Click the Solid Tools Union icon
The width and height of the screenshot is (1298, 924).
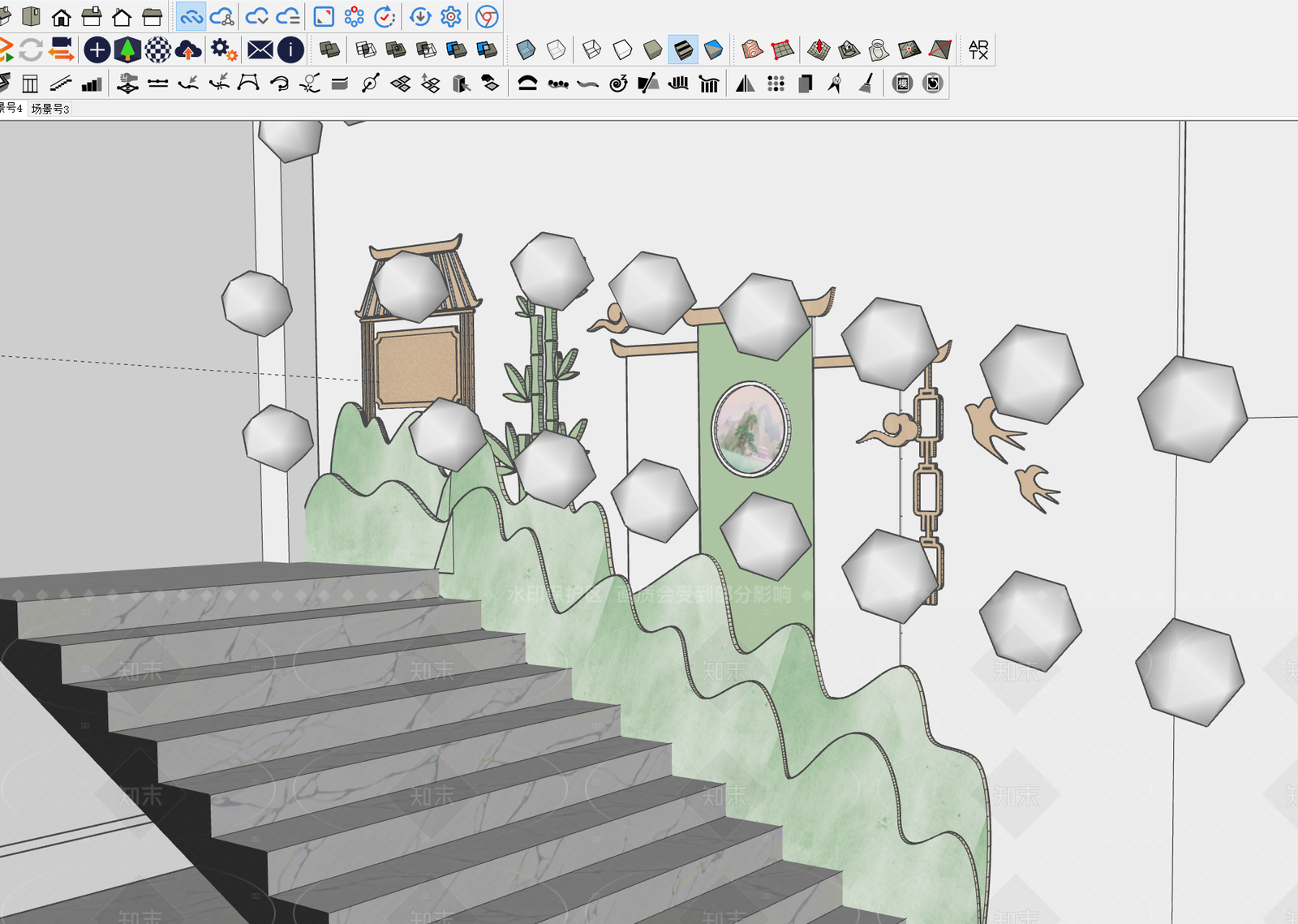(x=396, y=49)
